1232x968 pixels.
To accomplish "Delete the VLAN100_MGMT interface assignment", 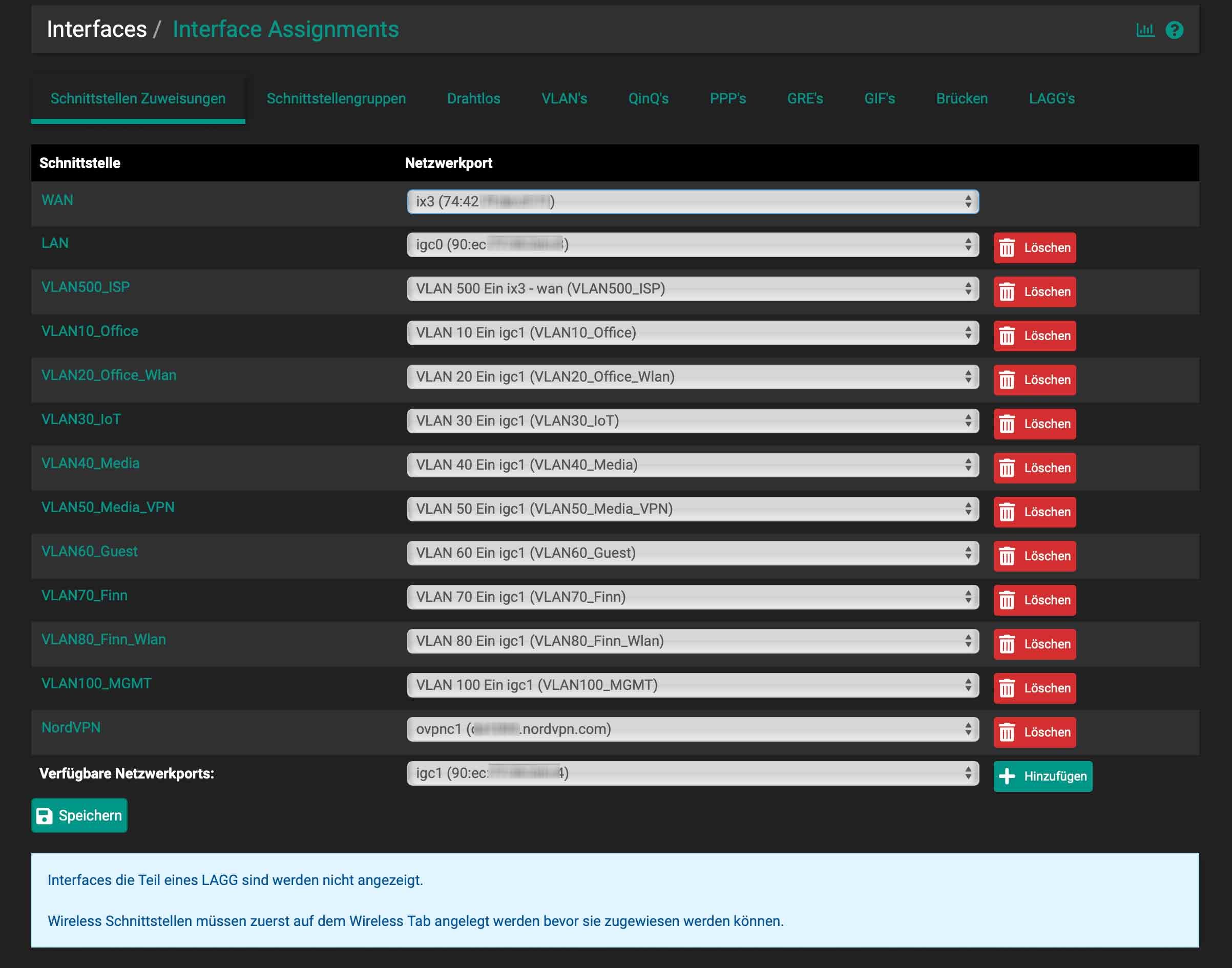I will (x=1034, y=688).
